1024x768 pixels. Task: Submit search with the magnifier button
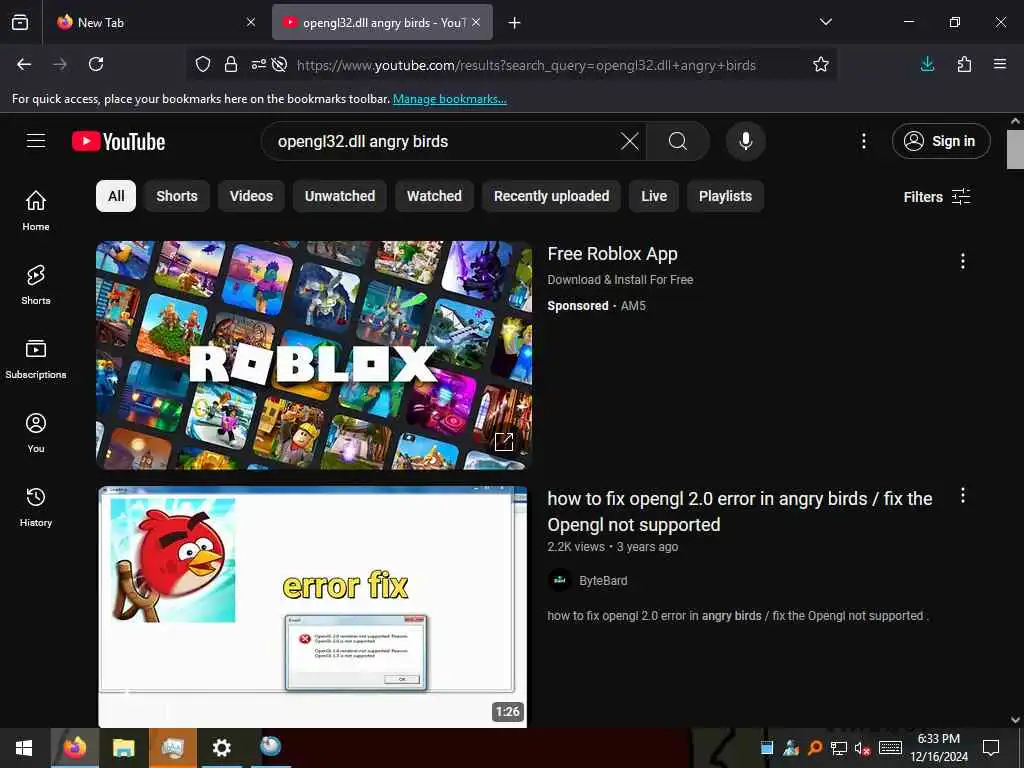(x=678, y=141)
